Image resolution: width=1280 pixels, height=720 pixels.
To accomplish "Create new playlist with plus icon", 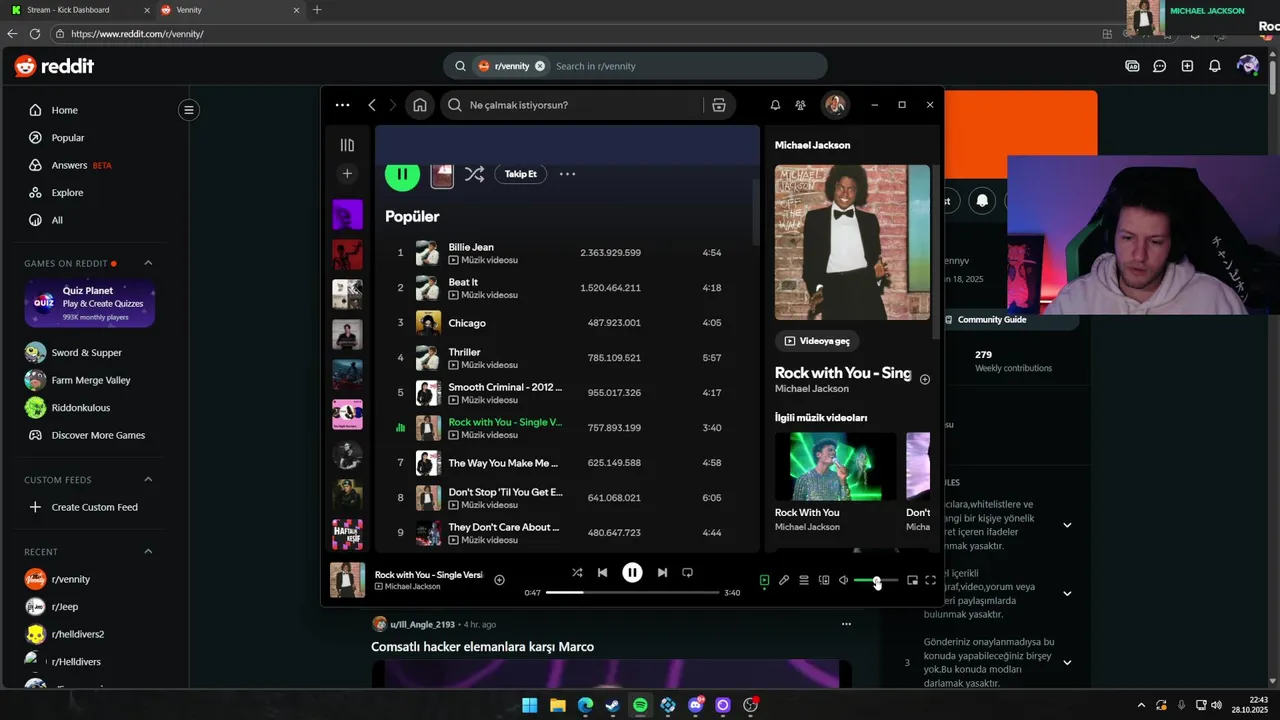I will [x=347, y=174].
